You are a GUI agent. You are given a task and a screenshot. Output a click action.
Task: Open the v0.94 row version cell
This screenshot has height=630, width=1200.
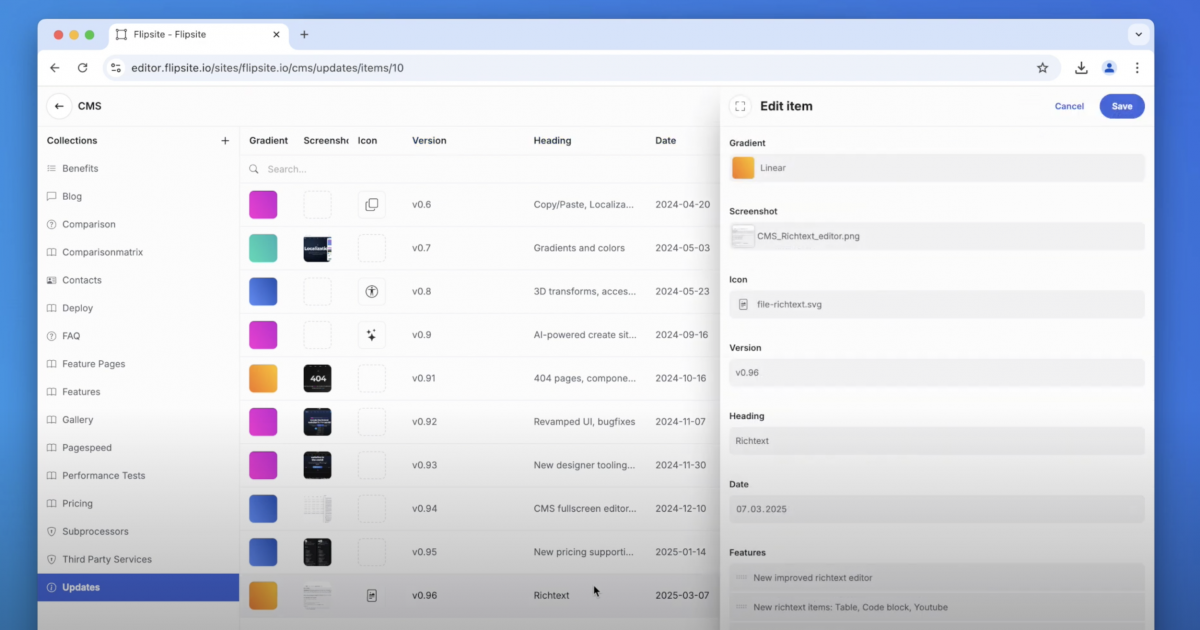pos(425,508)
